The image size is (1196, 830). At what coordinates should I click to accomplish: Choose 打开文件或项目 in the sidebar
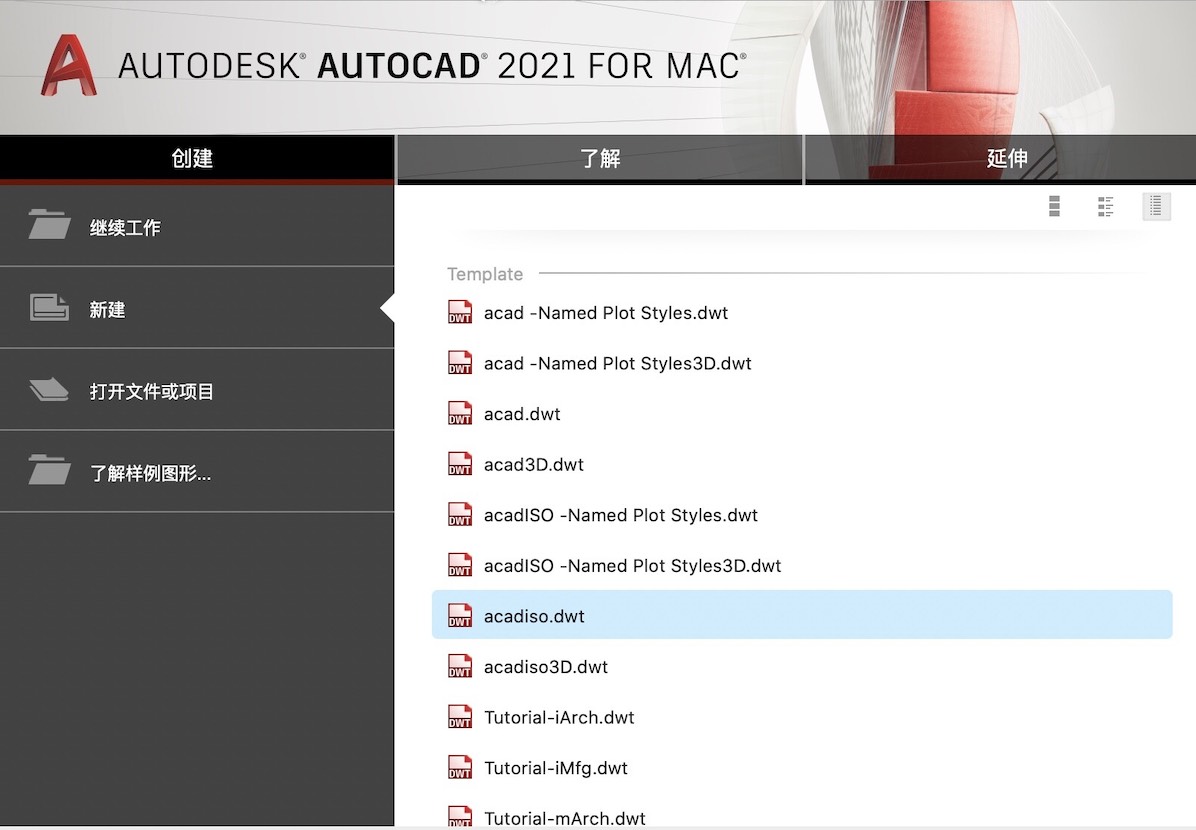[197, 391]
